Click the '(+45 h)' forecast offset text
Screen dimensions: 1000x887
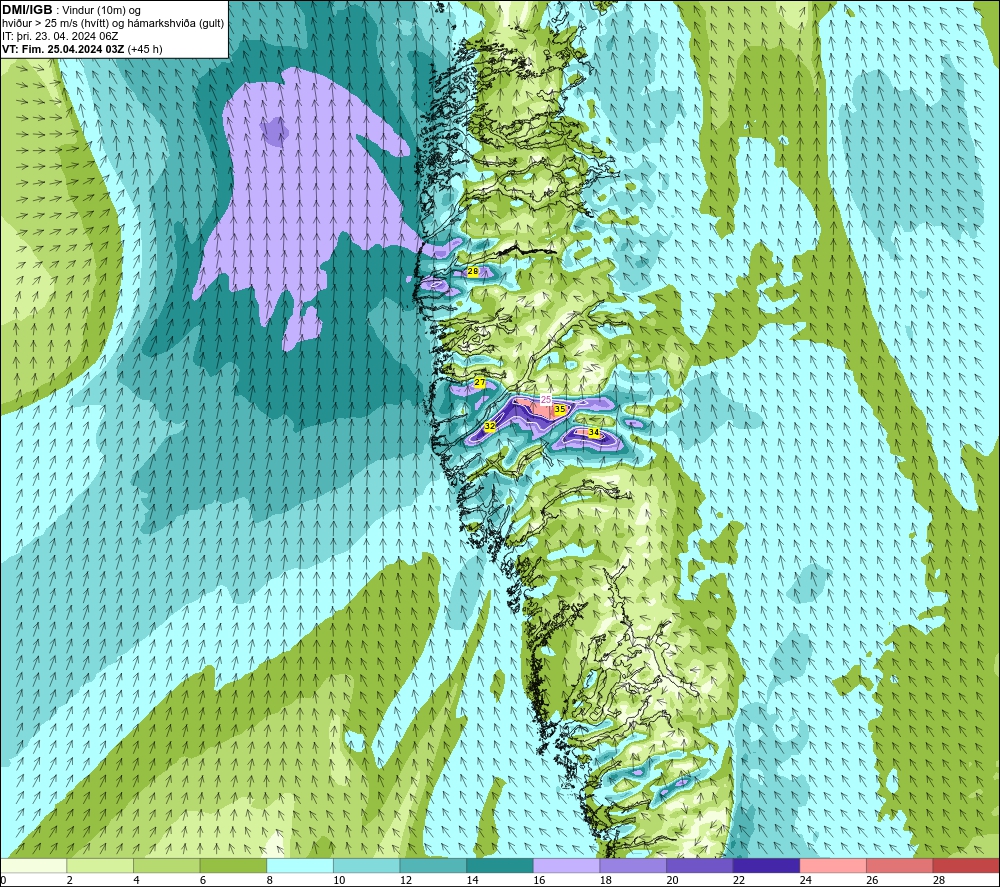click(145, 49)
